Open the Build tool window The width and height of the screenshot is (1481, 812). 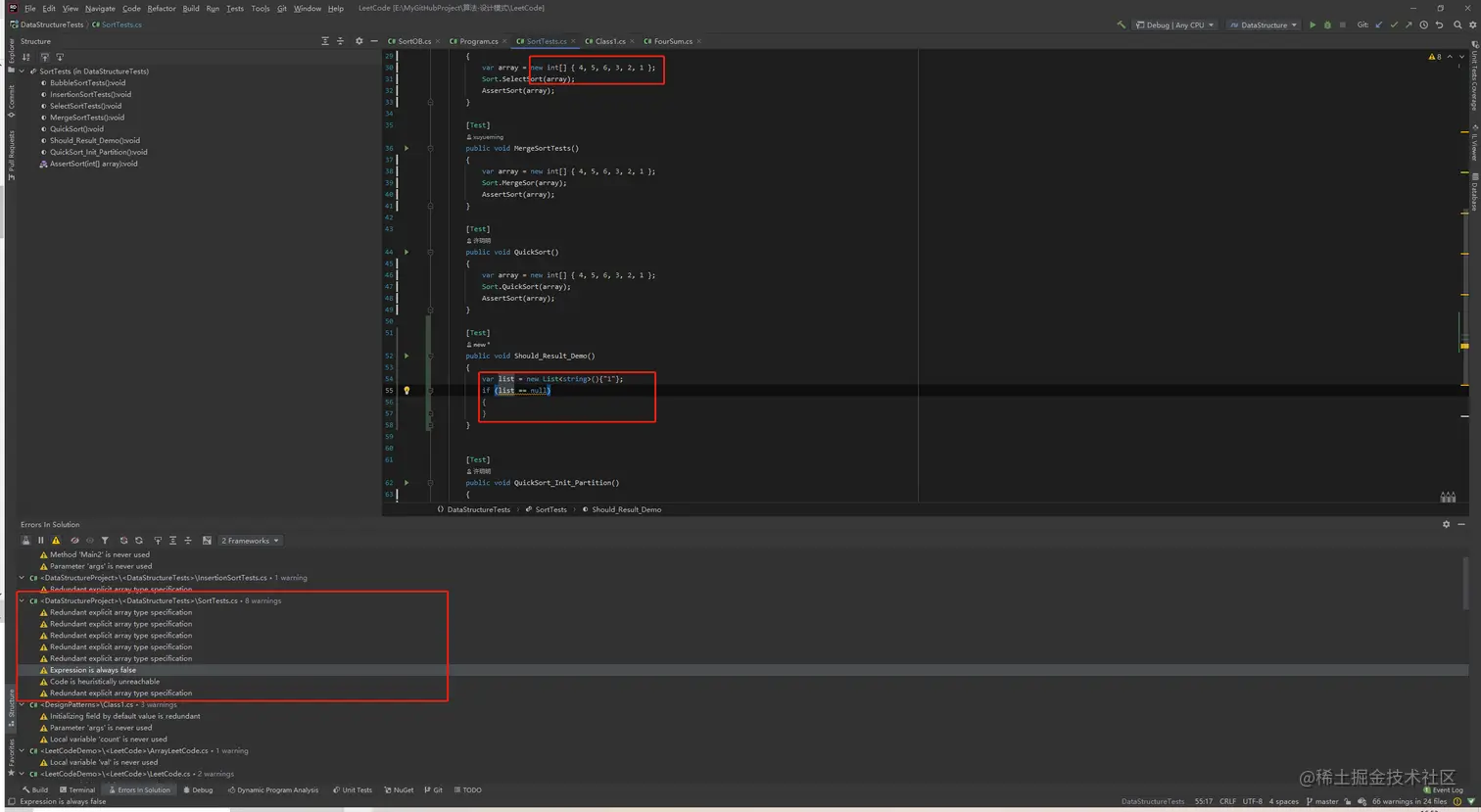coord(36,790)
